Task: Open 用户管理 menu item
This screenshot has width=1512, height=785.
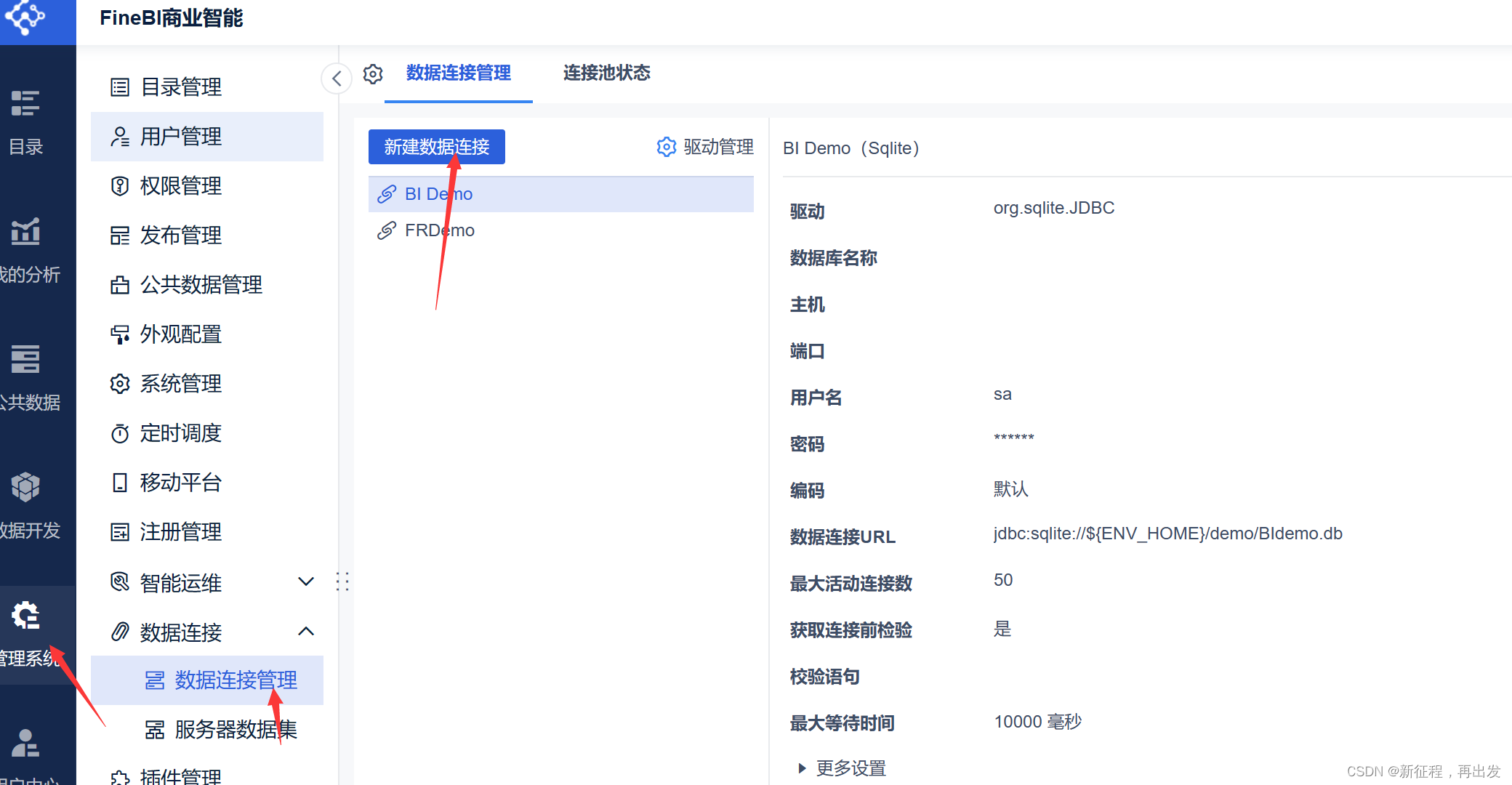Action: (x=207, y=137)
